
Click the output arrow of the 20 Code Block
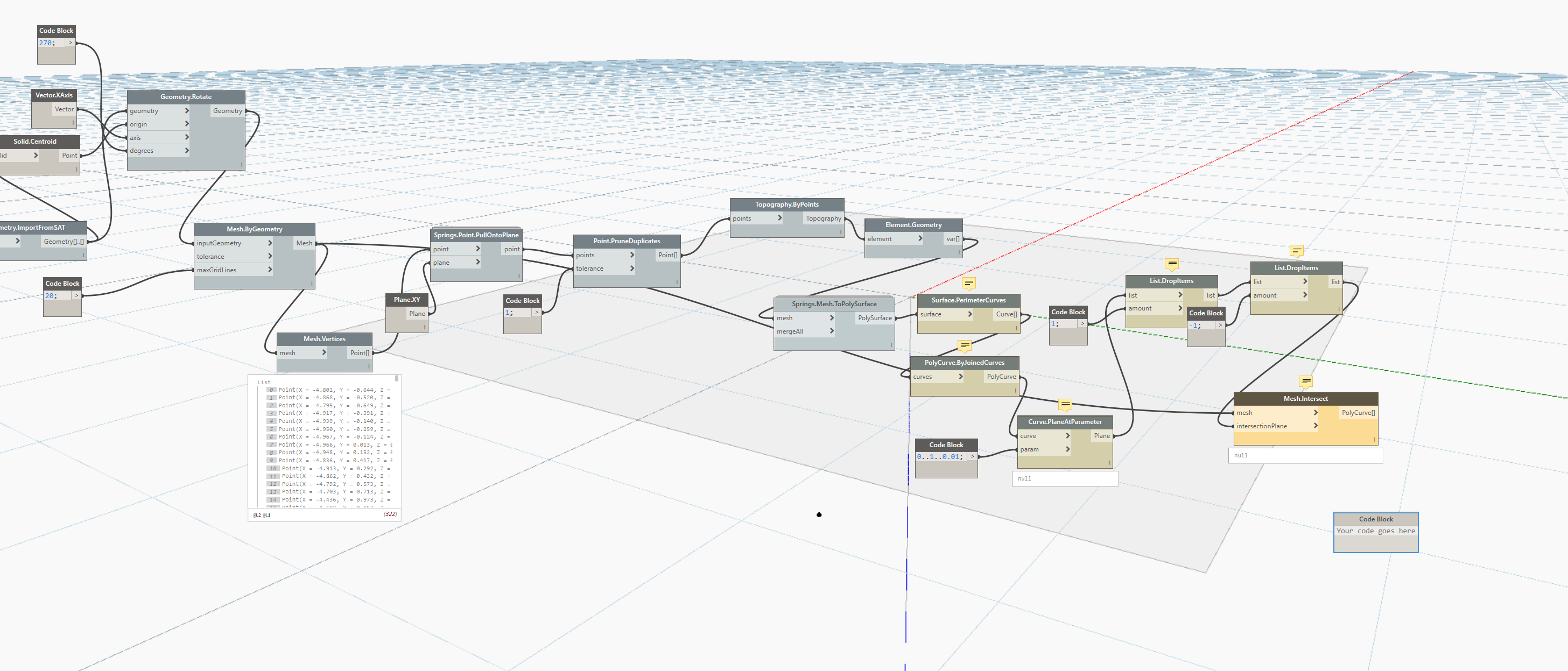[76, 295]
